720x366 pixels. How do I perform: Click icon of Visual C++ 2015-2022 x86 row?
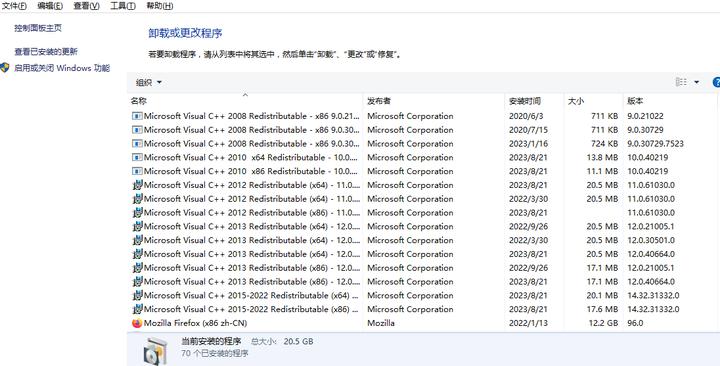pos(137,309)
